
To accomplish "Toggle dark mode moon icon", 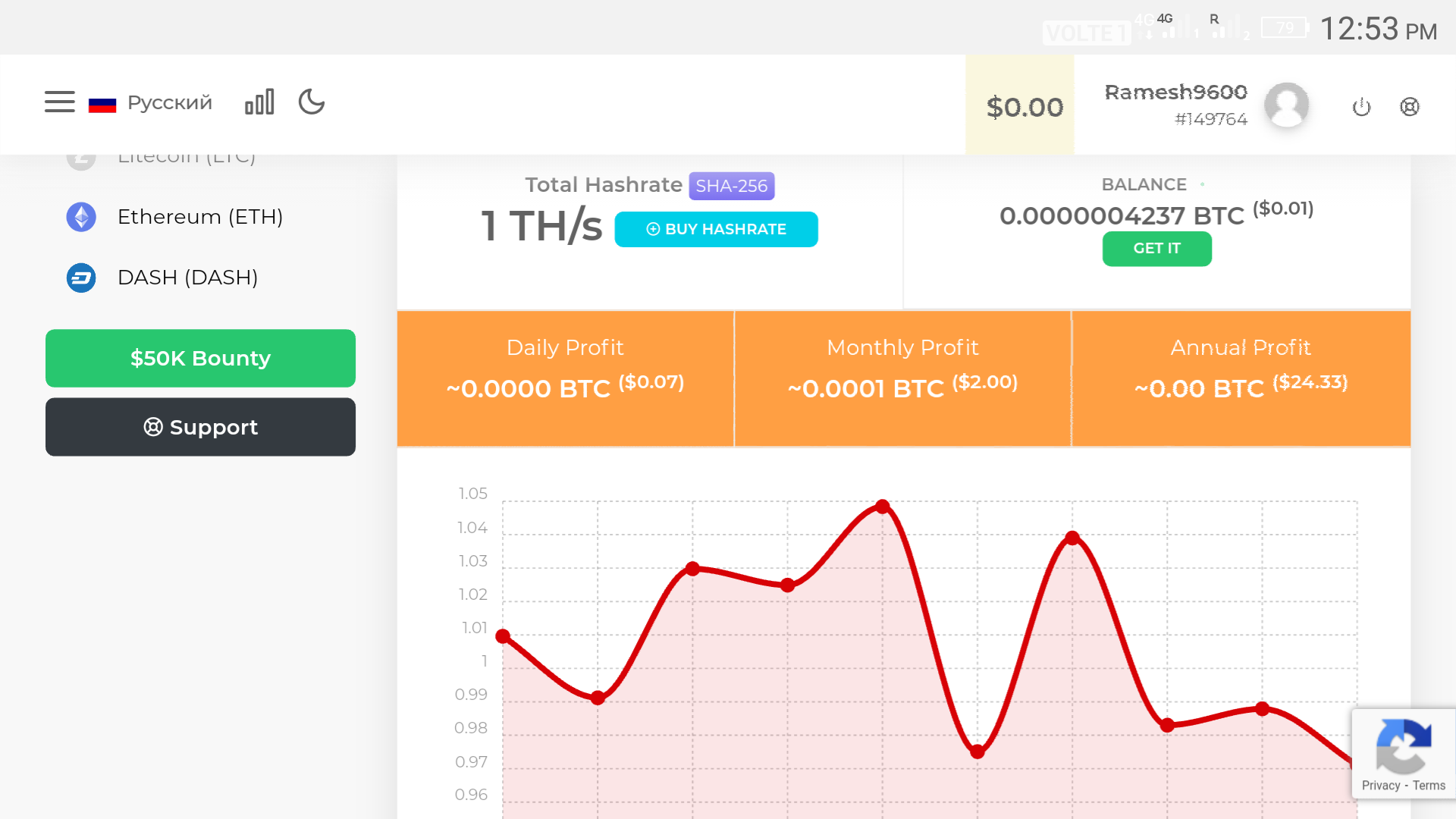I will (x=311, y=102).
